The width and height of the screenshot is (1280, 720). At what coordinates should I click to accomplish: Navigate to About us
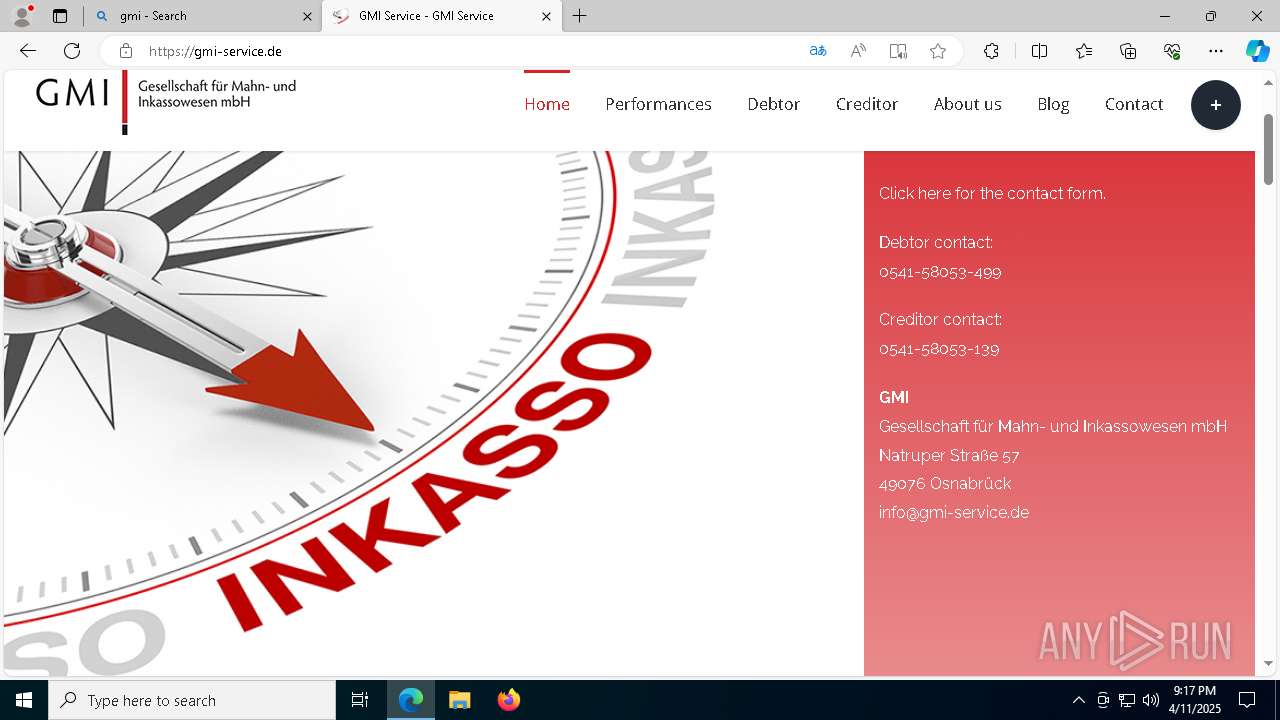tap(968, 104)
